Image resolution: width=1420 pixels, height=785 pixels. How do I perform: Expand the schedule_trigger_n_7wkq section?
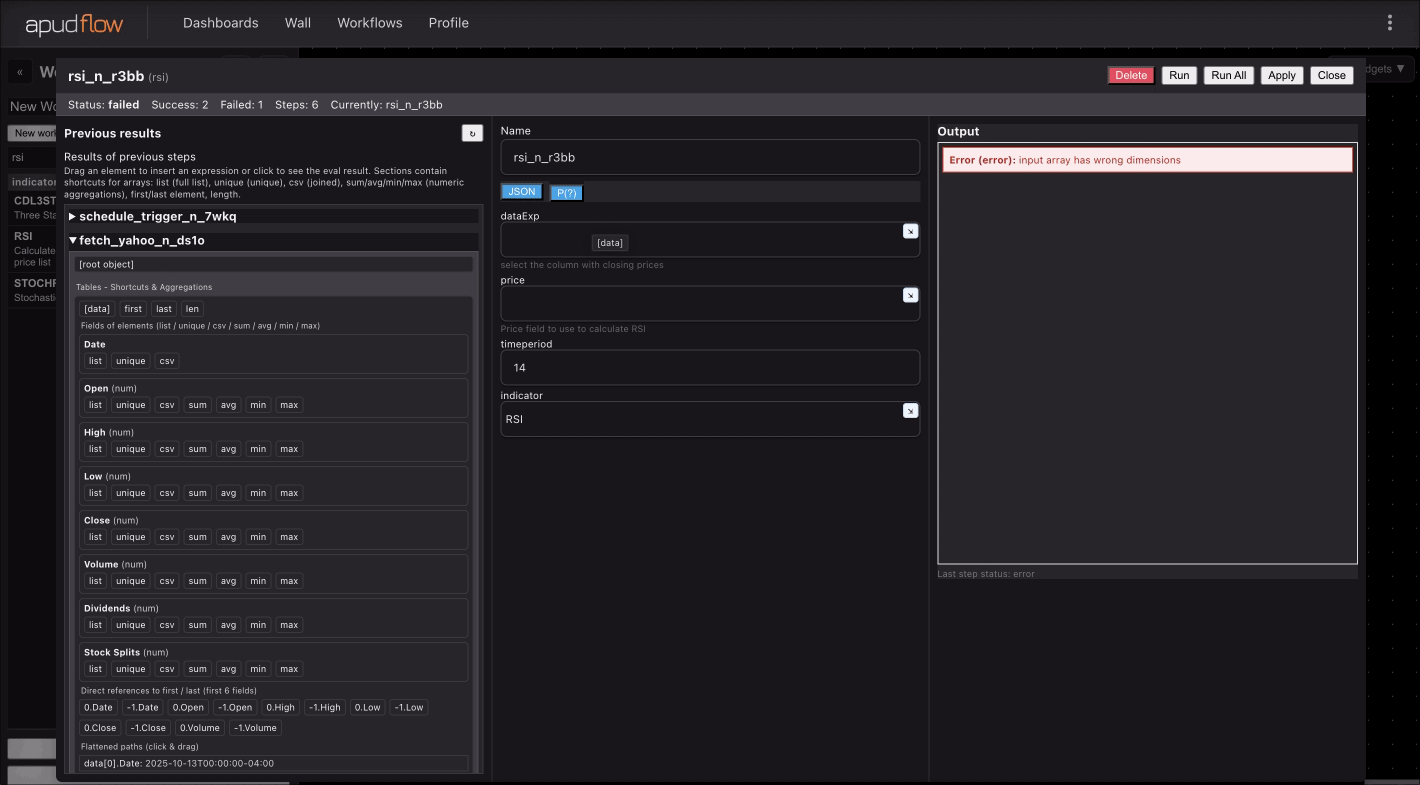157,216
